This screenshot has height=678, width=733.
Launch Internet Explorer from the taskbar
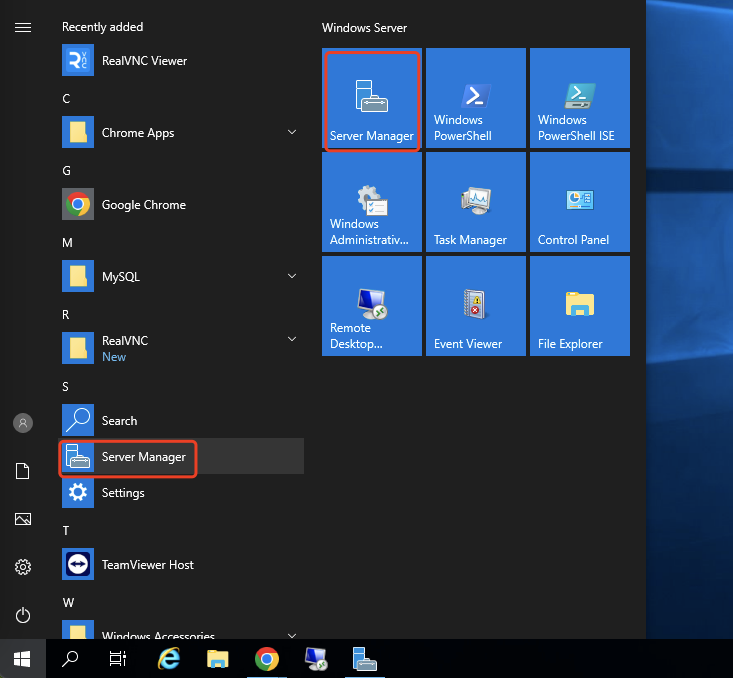[169, 659]
